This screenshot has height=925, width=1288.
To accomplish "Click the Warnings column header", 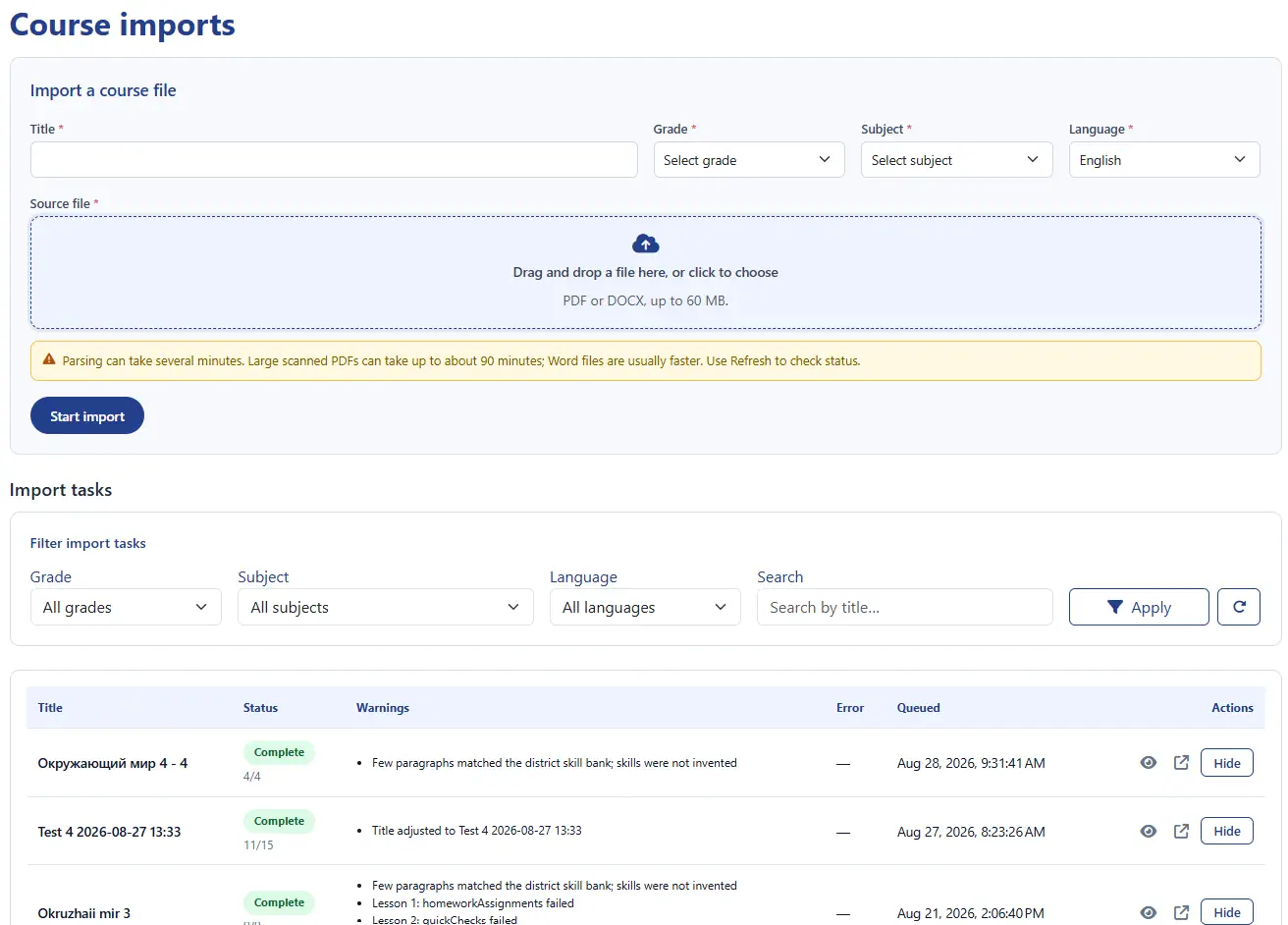I will pos(383,707).
